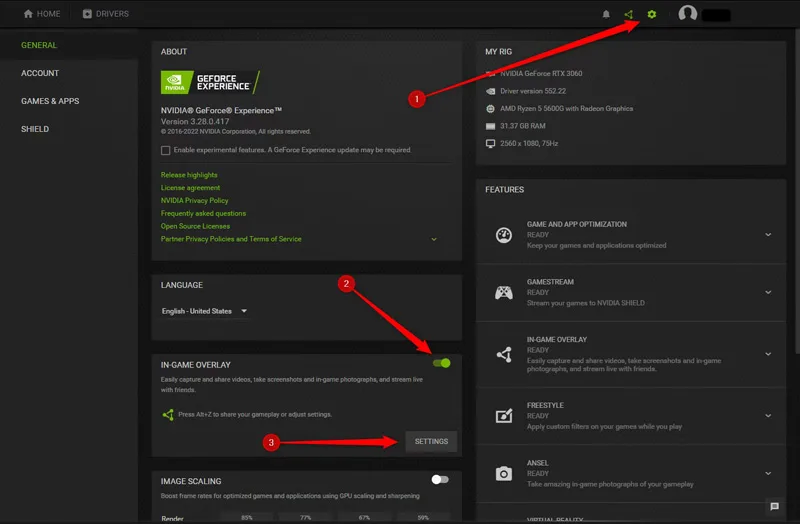Enable experimental features checkbox

coord(165,151)
